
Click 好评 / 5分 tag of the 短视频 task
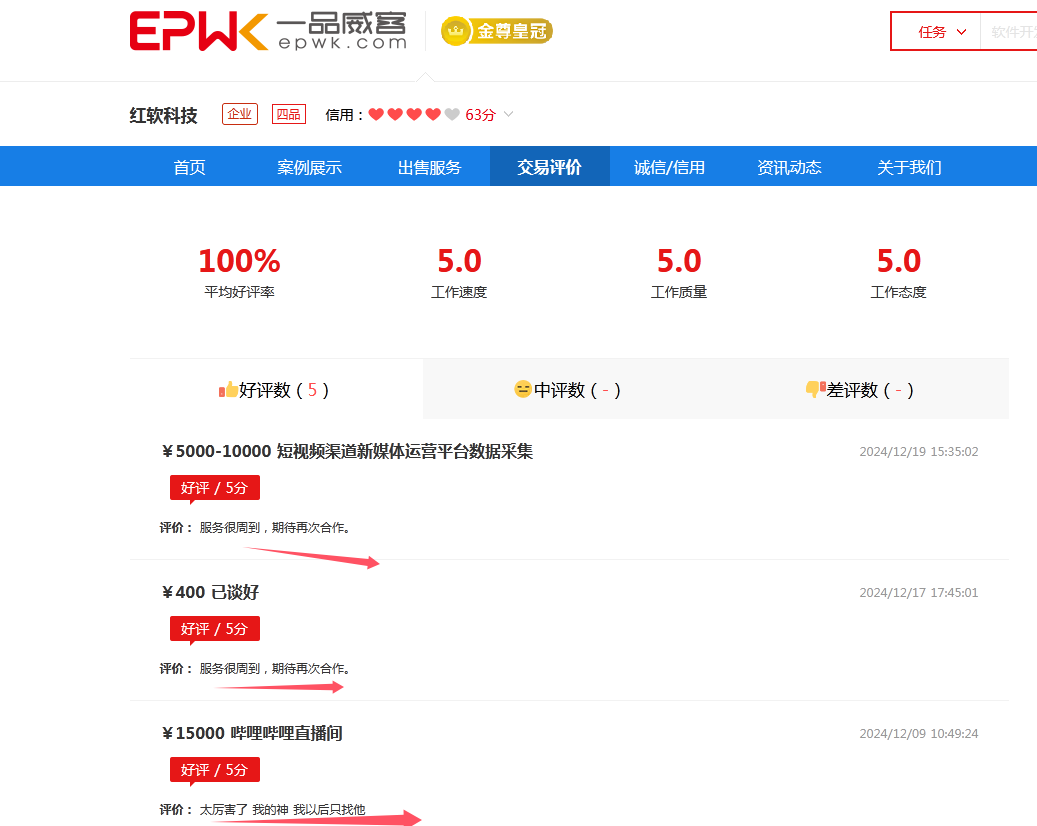pos(214,488)
